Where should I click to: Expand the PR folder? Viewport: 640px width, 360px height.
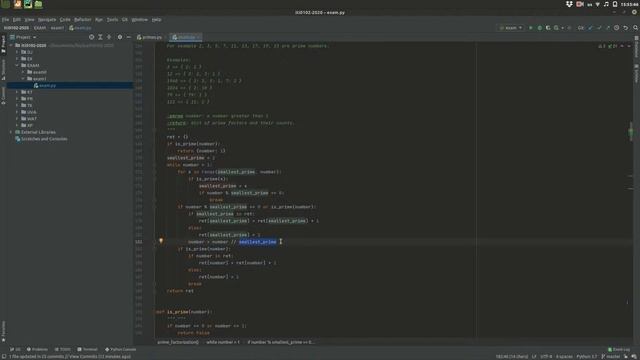(17, 99)
